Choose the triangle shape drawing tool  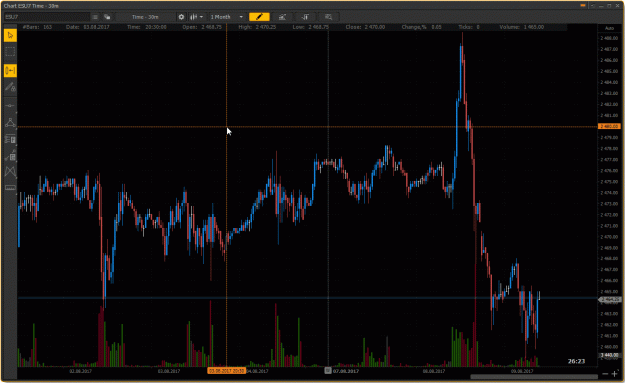click(x=10, y=122)
